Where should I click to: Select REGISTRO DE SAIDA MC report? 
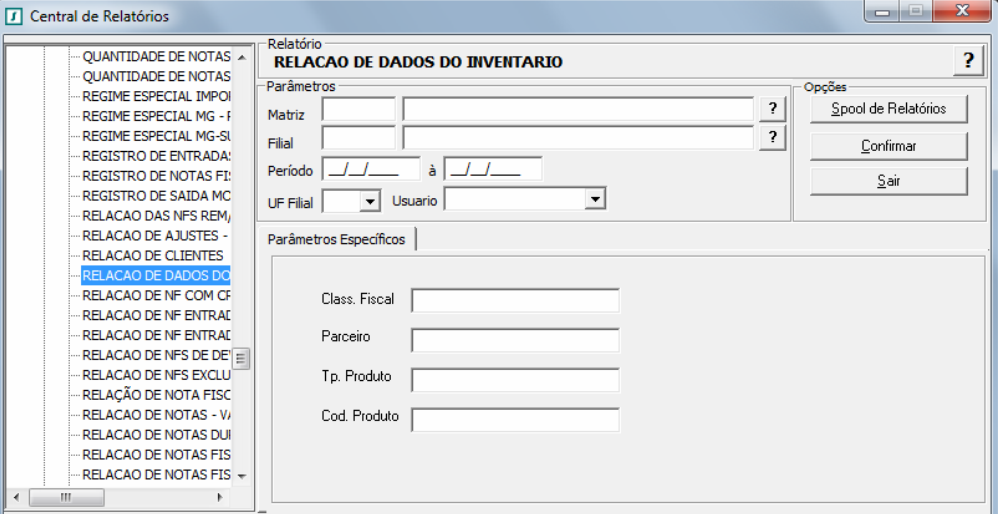(157, 196)
